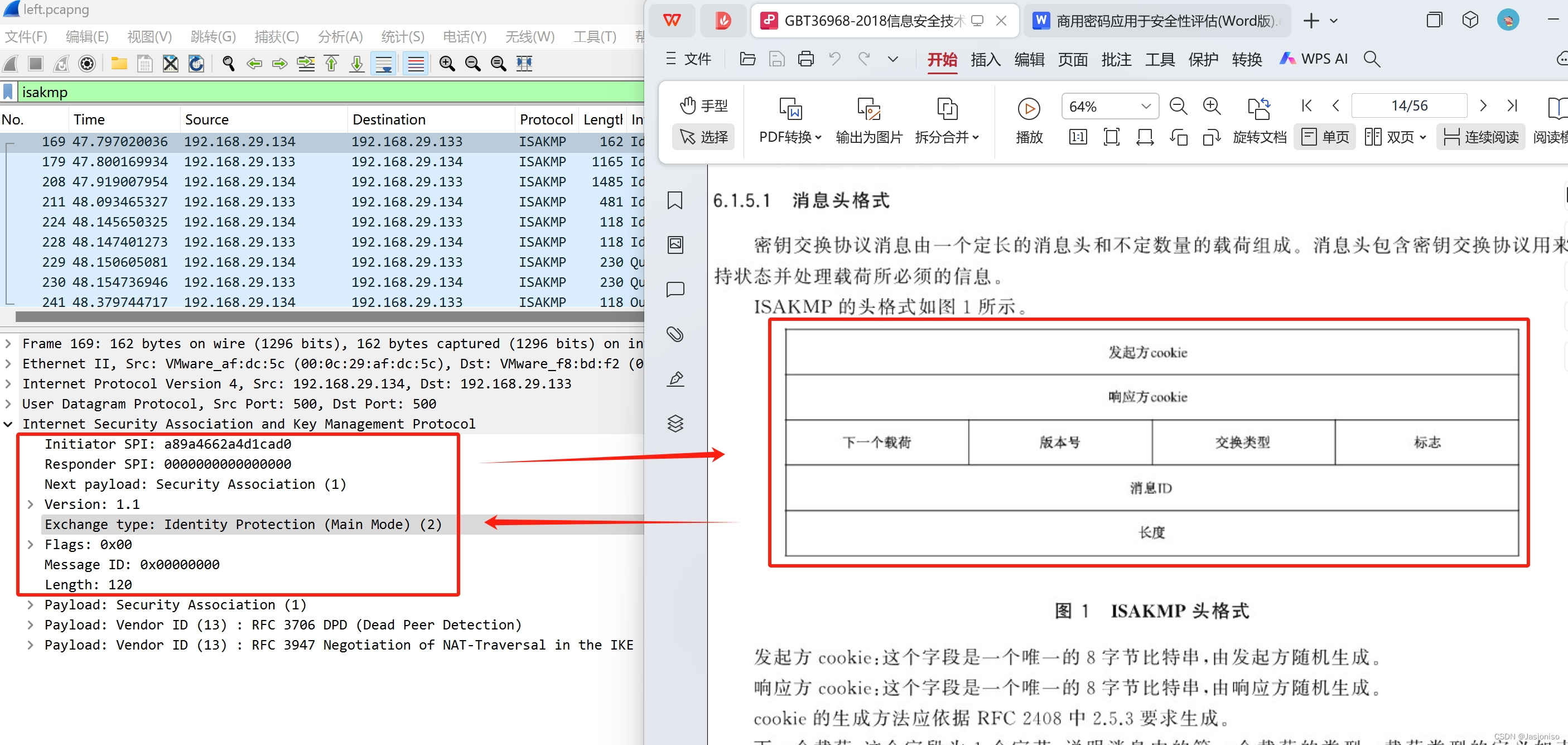Click the packet list horizontal scrollbar
The height and width of the screenshot is (745, 1568).
[329, 317]
